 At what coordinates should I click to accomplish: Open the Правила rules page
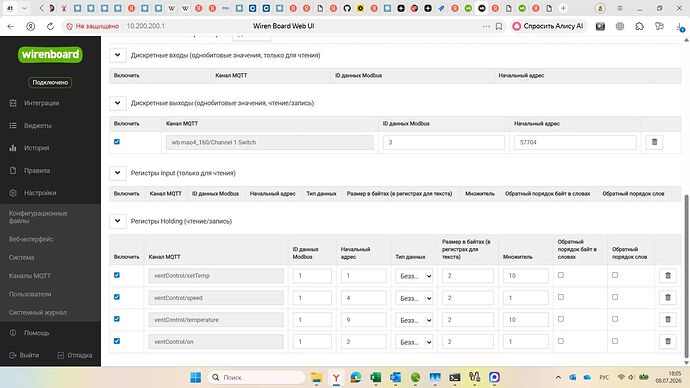point(37,170)
